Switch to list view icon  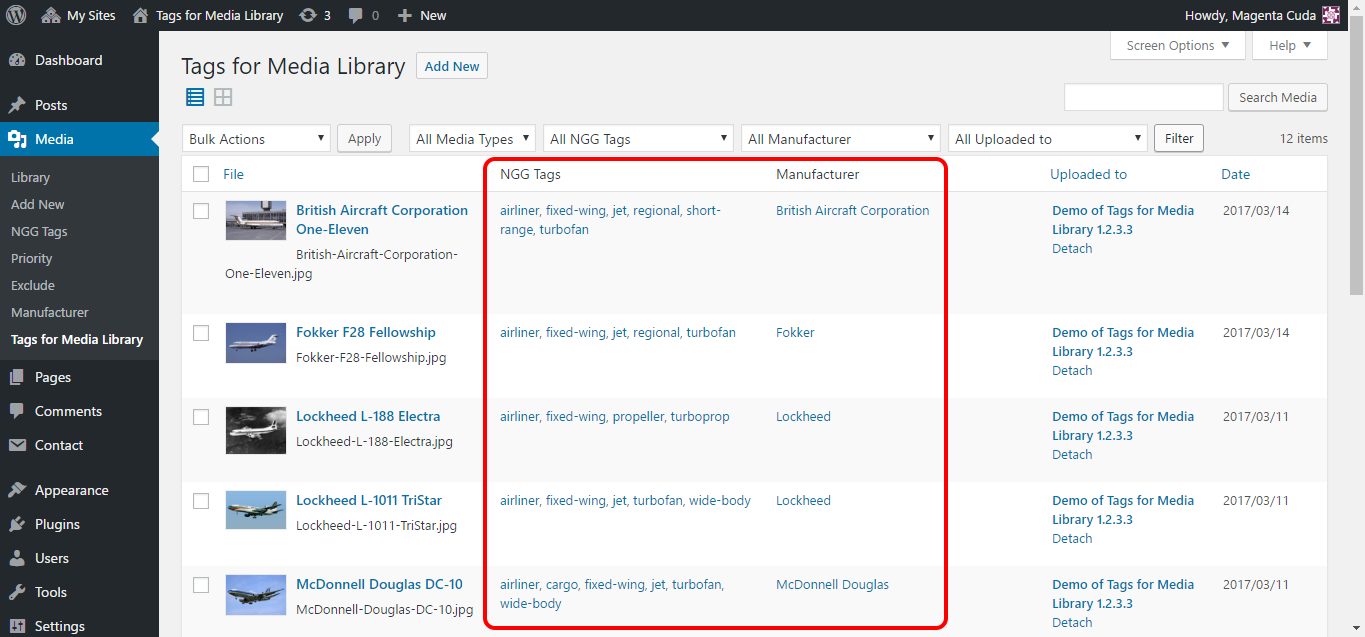coord(195,97)
